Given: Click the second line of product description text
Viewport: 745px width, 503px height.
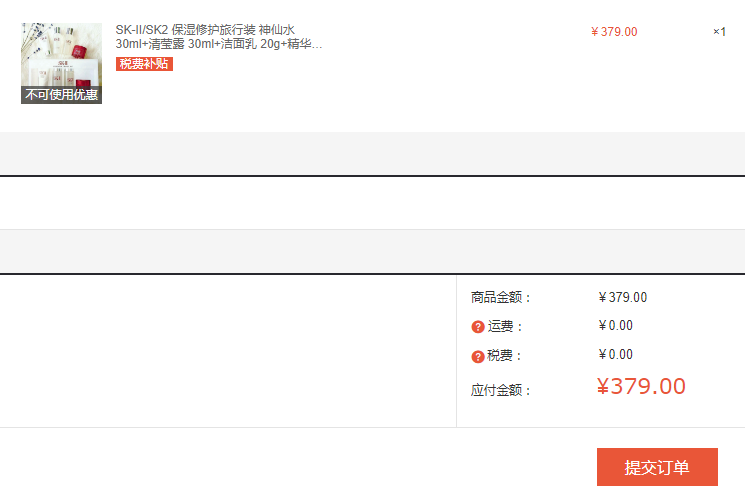Looking at the screenshot, I should click(x=219, y=44).
